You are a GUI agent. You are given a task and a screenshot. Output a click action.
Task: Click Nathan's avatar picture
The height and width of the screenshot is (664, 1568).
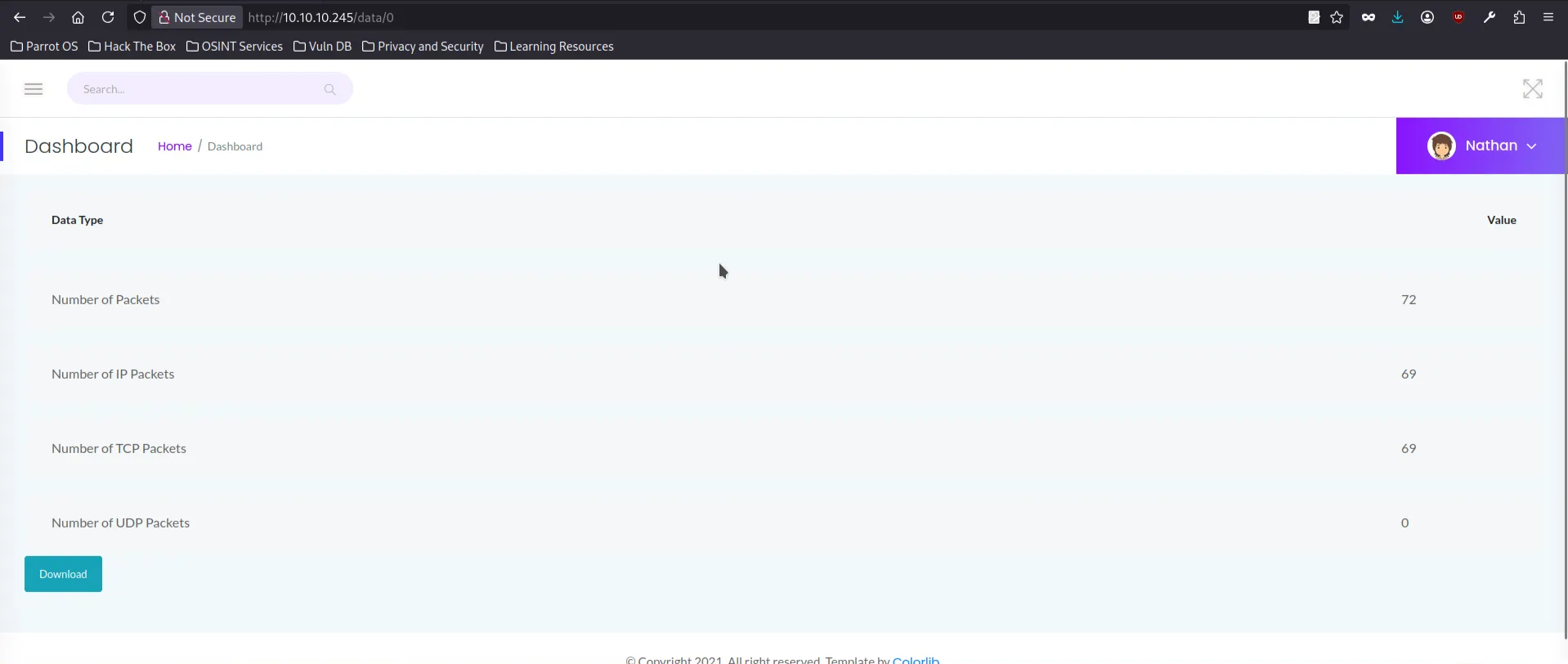(1441, 146)
